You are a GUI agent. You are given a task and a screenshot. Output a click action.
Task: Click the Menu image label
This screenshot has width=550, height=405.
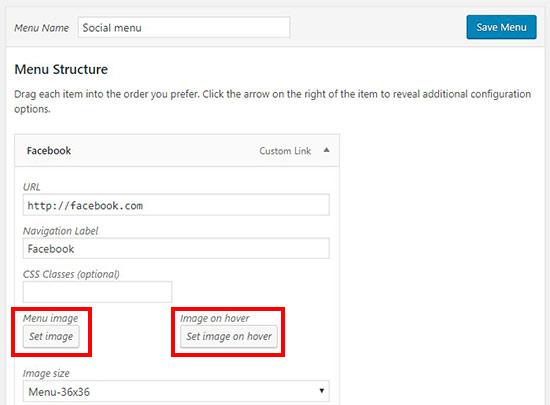[51, 318]
